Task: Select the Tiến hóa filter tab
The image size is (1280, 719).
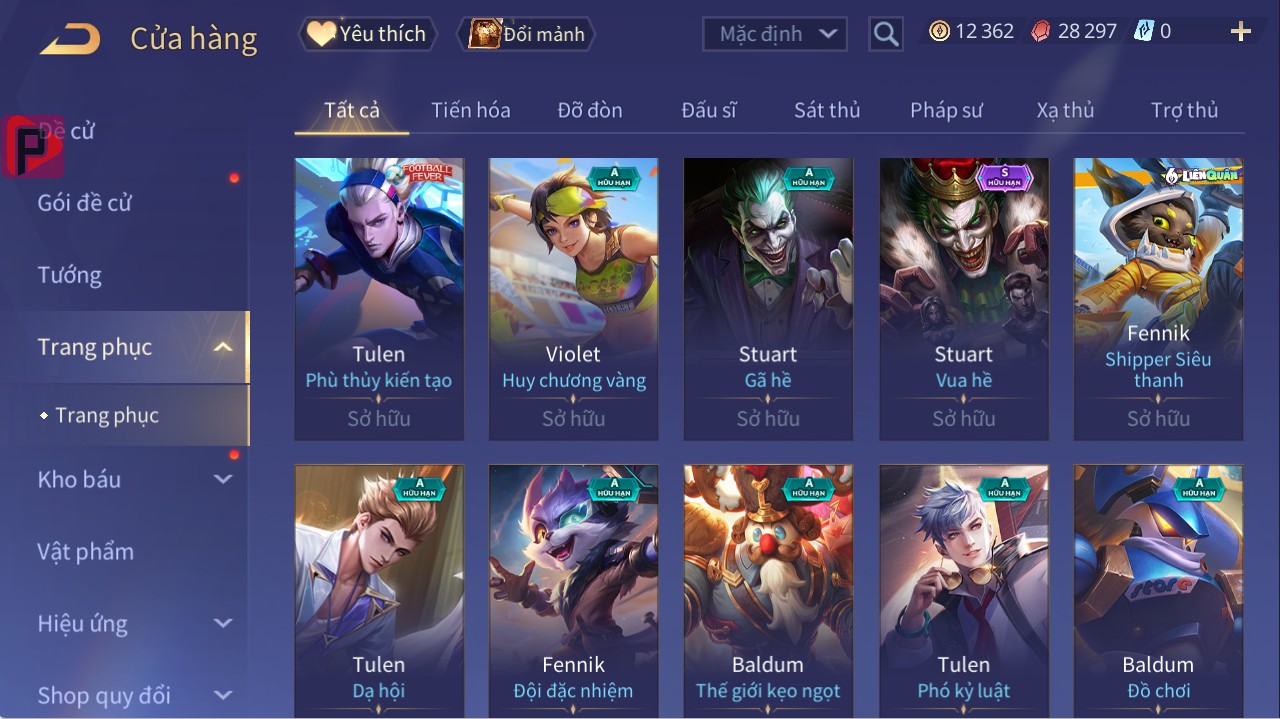Action: 471,110
